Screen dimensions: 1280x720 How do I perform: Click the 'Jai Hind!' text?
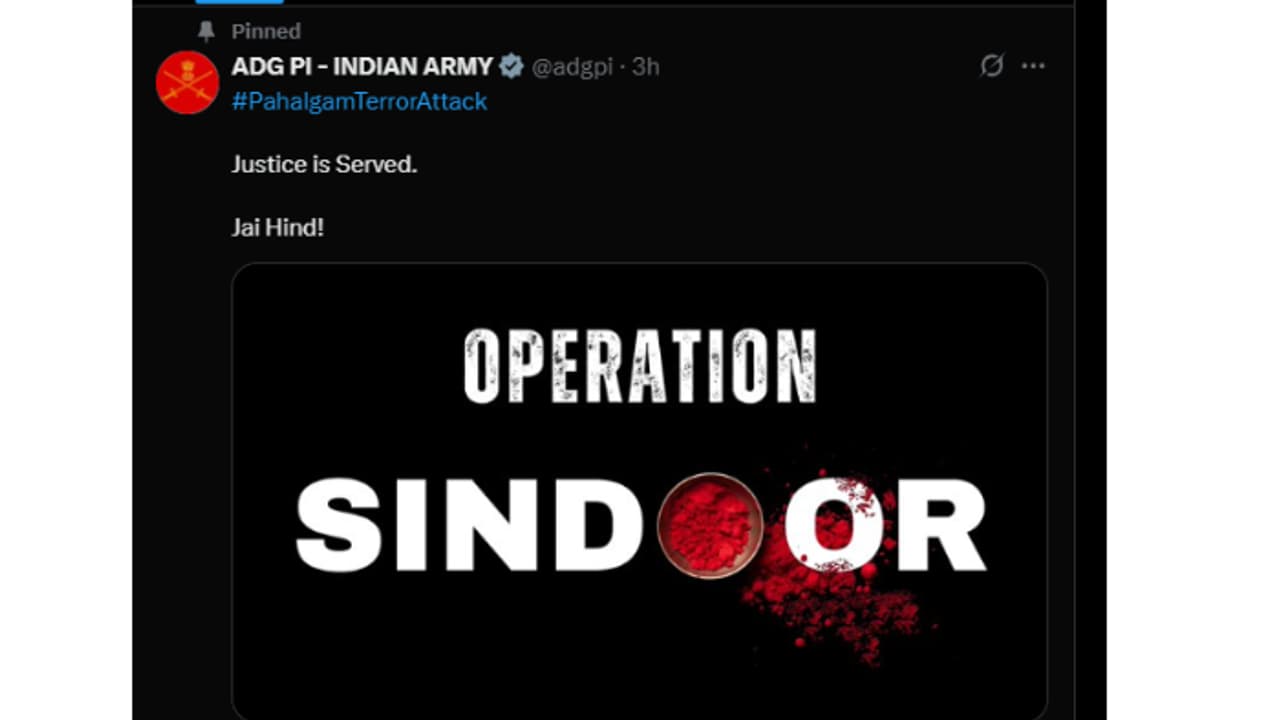[278, 227]
